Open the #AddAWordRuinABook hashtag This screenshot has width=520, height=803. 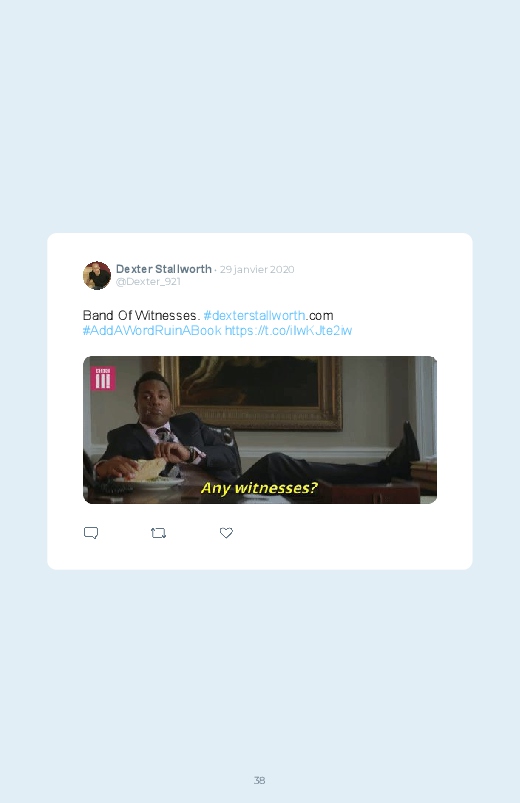[x=152, y=331]
